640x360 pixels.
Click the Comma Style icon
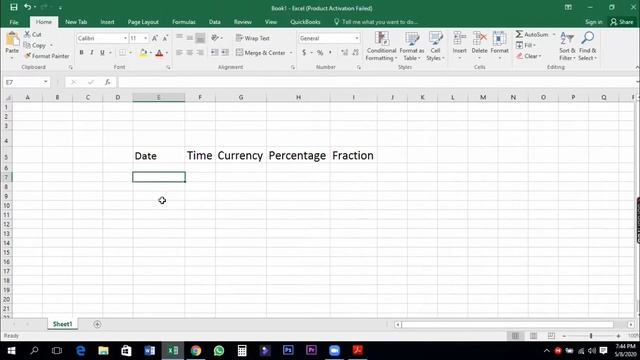(x=330, y=53)
